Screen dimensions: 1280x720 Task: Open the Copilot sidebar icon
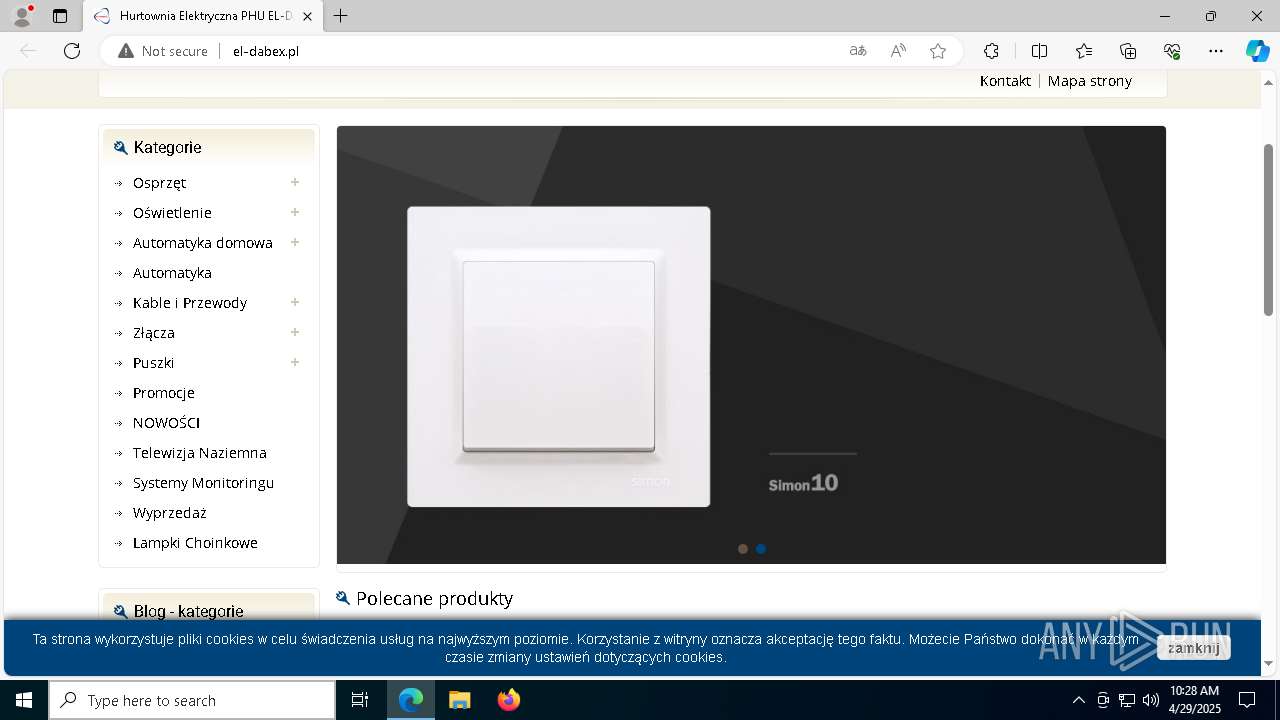pos(1257,51)
